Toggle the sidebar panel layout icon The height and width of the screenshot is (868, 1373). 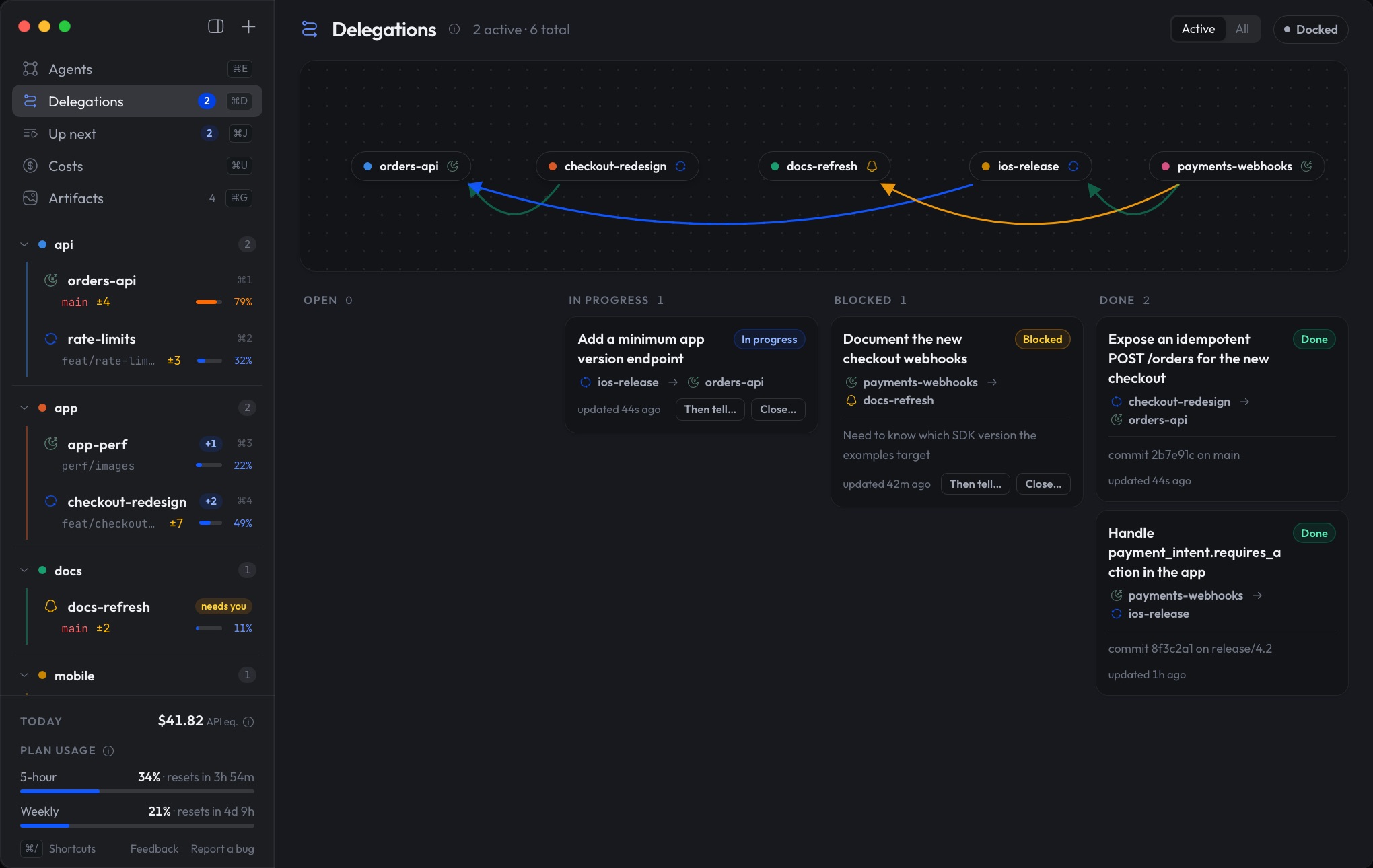click(215, 26)
